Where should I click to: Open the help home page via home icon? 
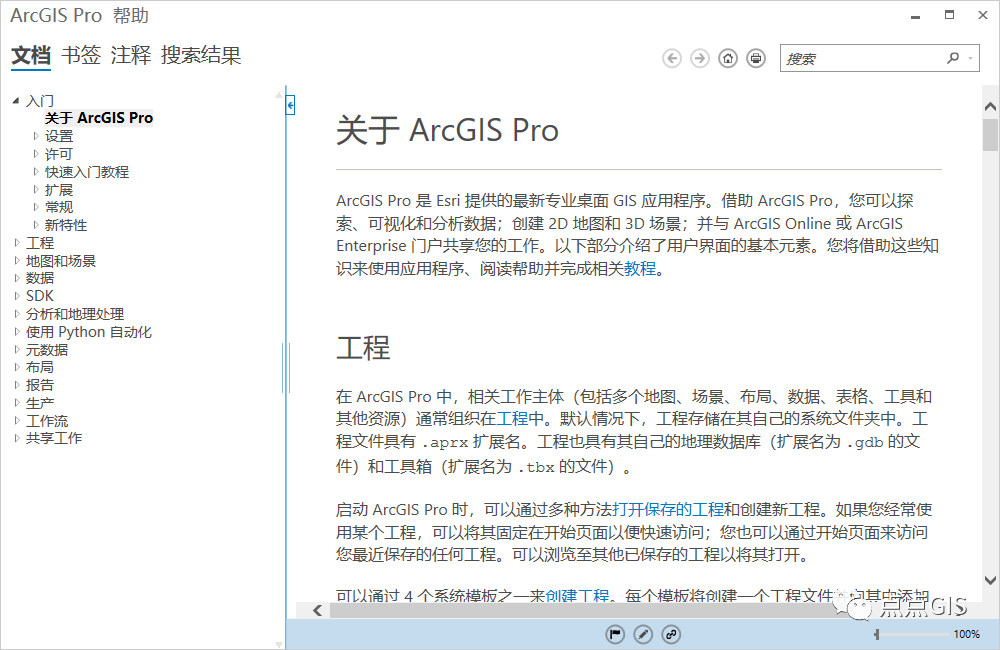click(x=728, y=58)
